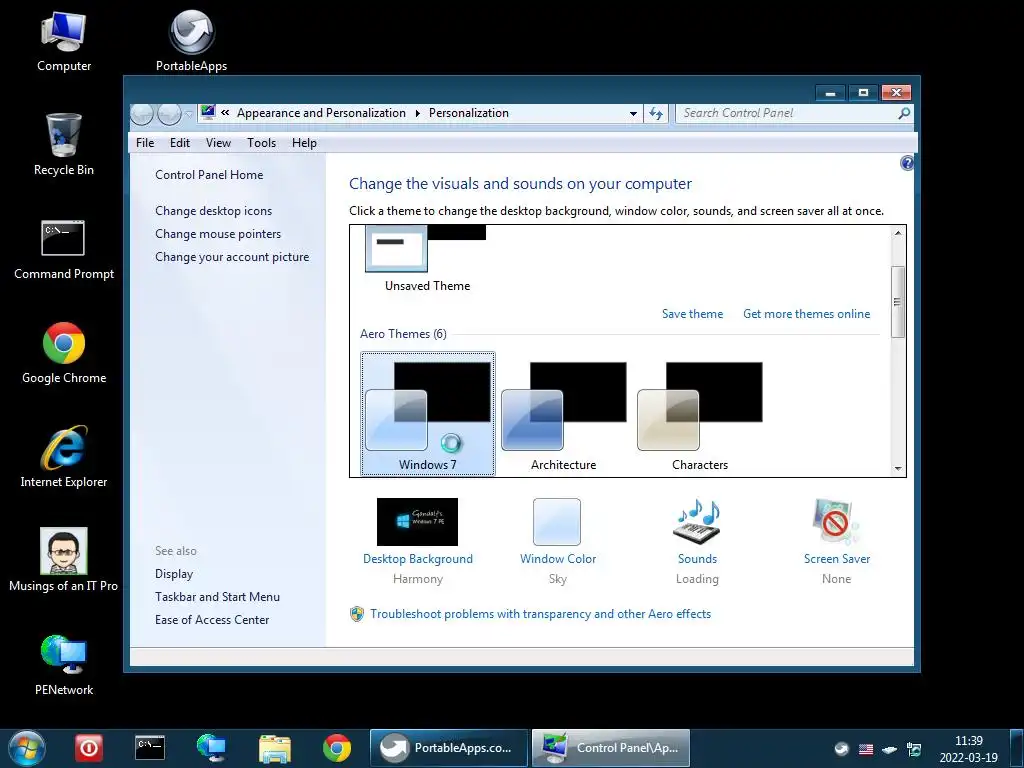Refresh the Control Panel address bar
1024x768 pixels.
[x=656, y=114]
